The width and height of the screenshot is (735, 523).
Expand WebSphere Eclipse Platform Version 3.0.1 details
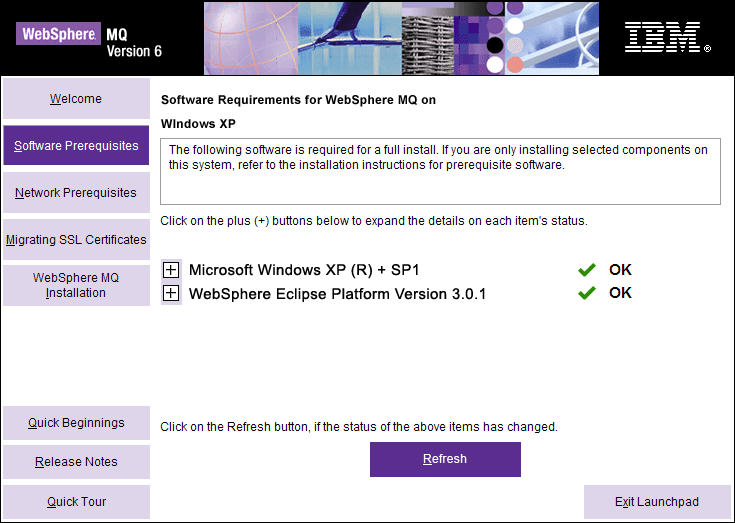[171, 293]
